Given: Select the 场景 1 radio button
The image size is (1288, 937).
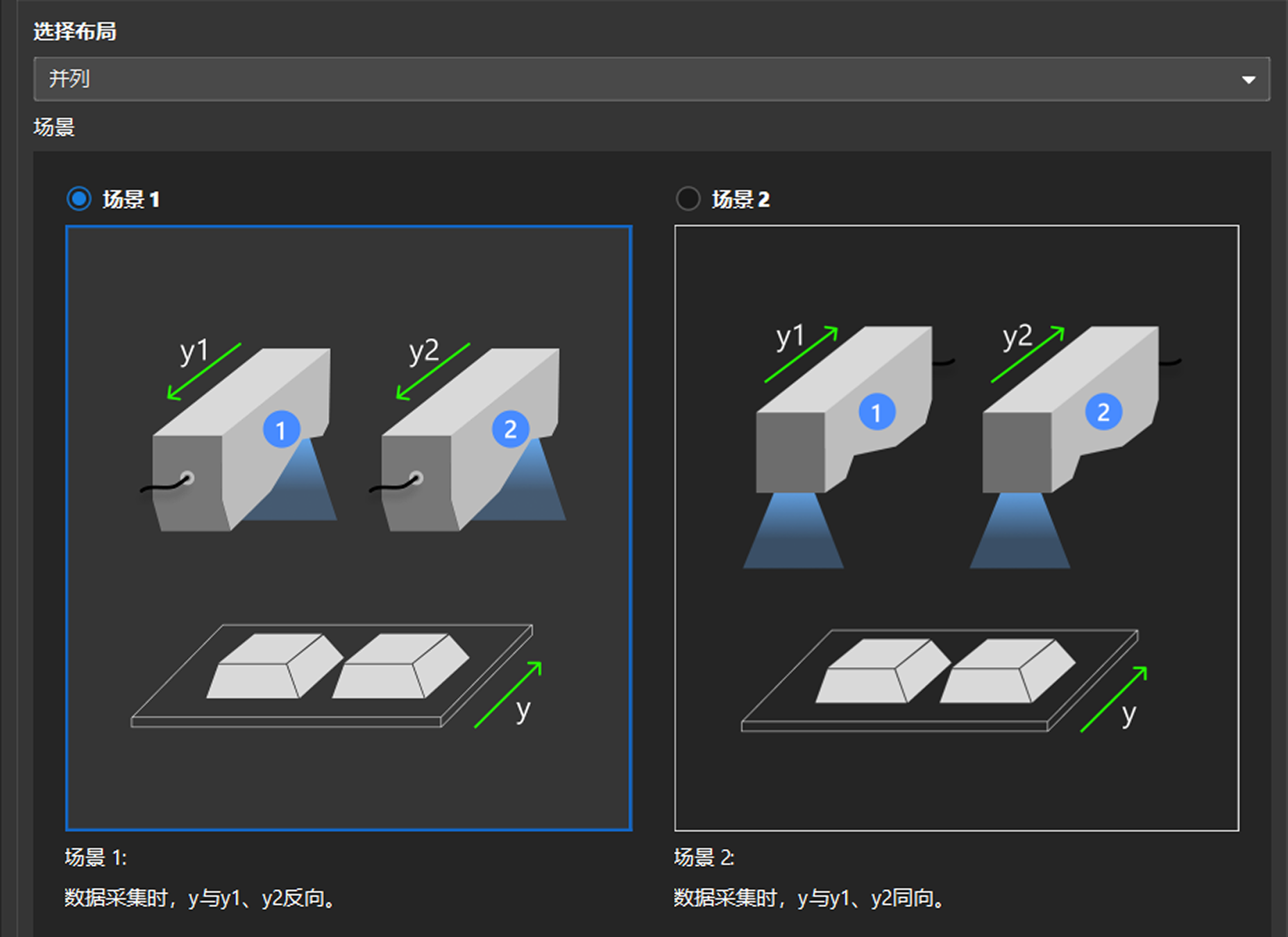Looking at the screenshot, I should (x=79, y=199).
